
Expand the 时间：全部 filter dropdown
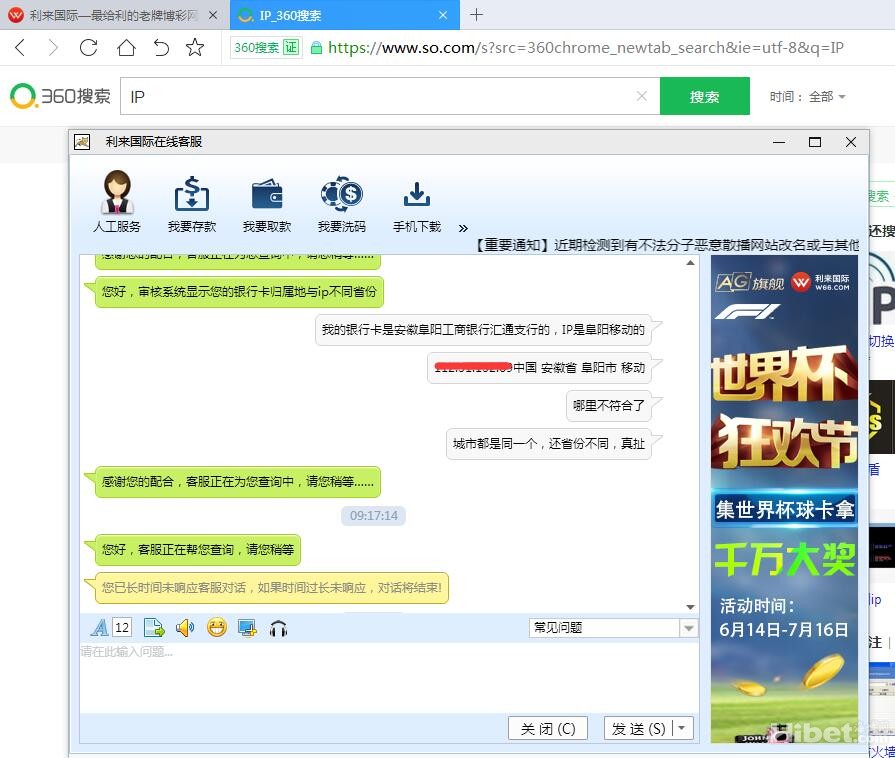(x=808, y=97)
